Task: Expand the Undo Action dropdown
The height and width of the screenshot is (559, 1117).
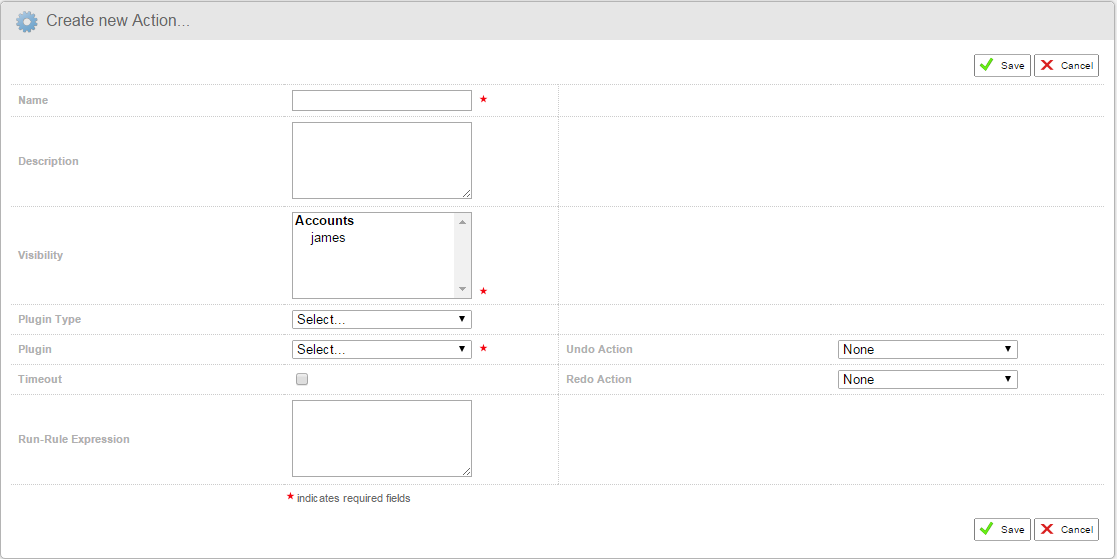Action: [x=927, y=350]
